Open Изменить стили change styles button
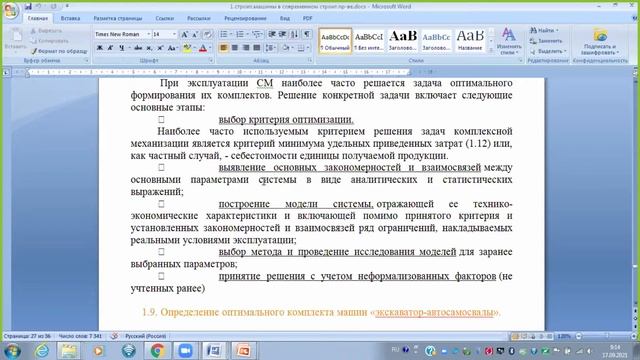Image resolution: width=640 pixels, height=360 pixels. point(509,41)
